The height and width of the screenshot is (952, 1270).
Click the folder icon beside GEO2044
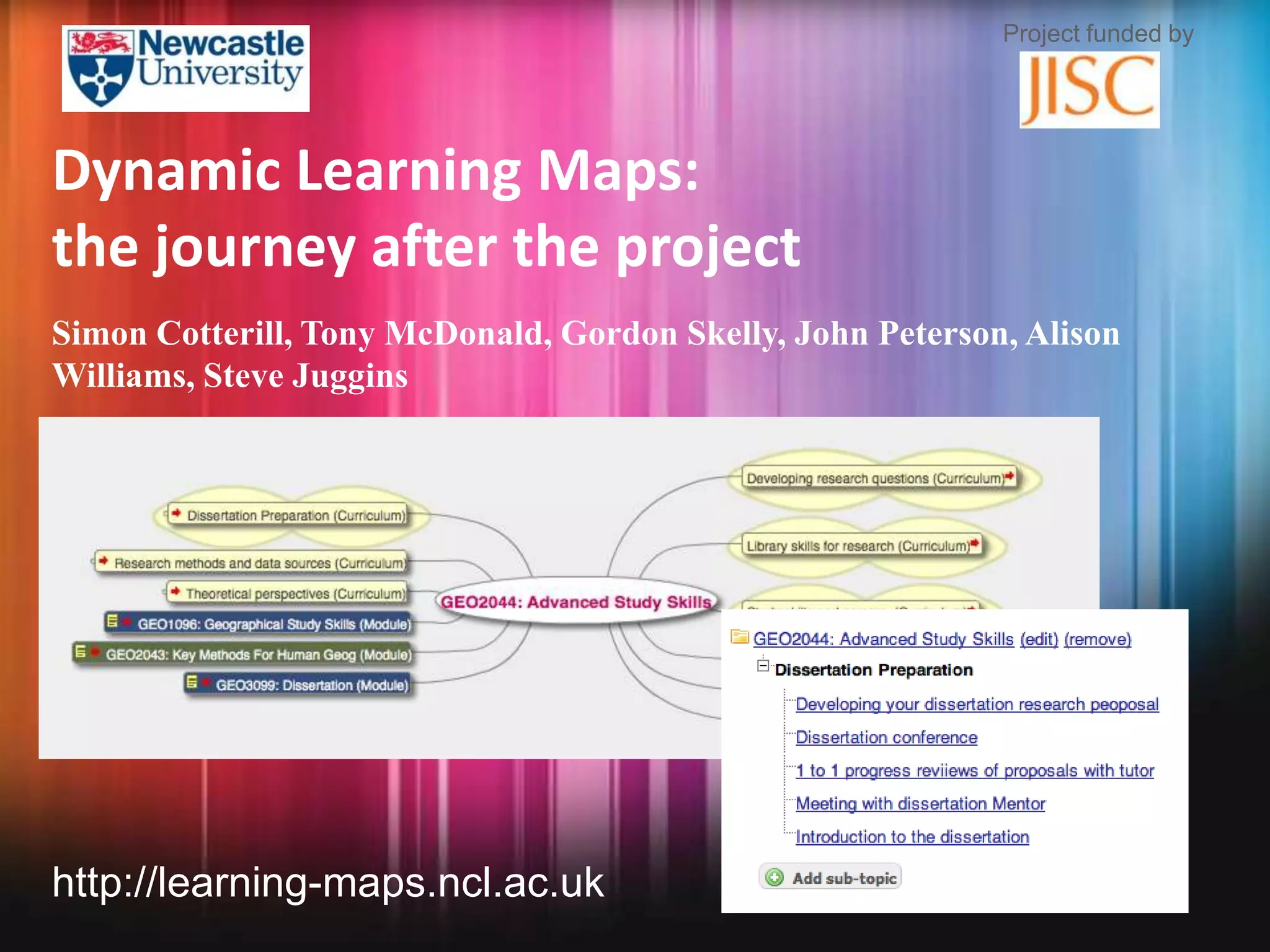(x=739, y=637)
